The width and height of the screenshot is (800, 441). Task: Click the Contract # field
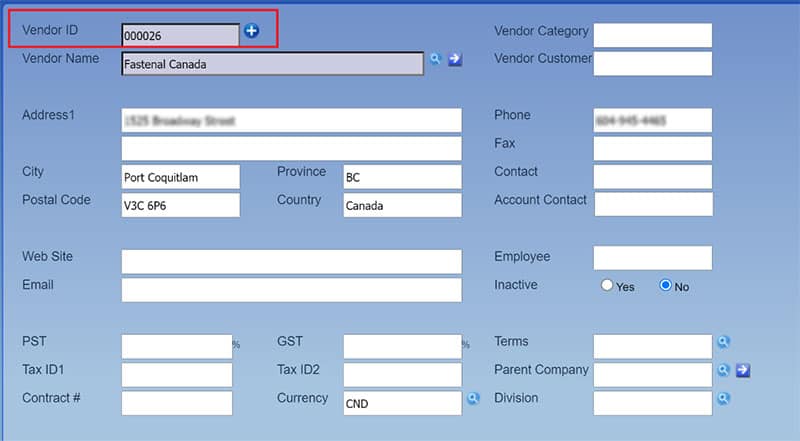click(176, 403)
